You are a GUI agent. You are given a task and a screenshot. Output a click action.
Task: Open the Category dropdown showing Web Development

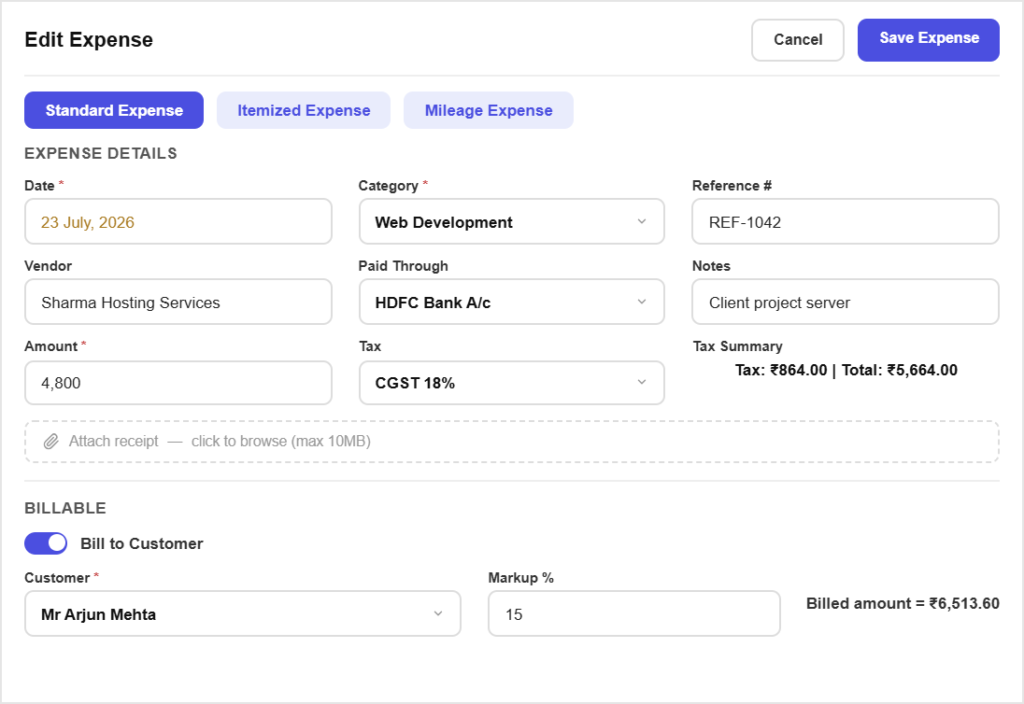coord(511,222)
